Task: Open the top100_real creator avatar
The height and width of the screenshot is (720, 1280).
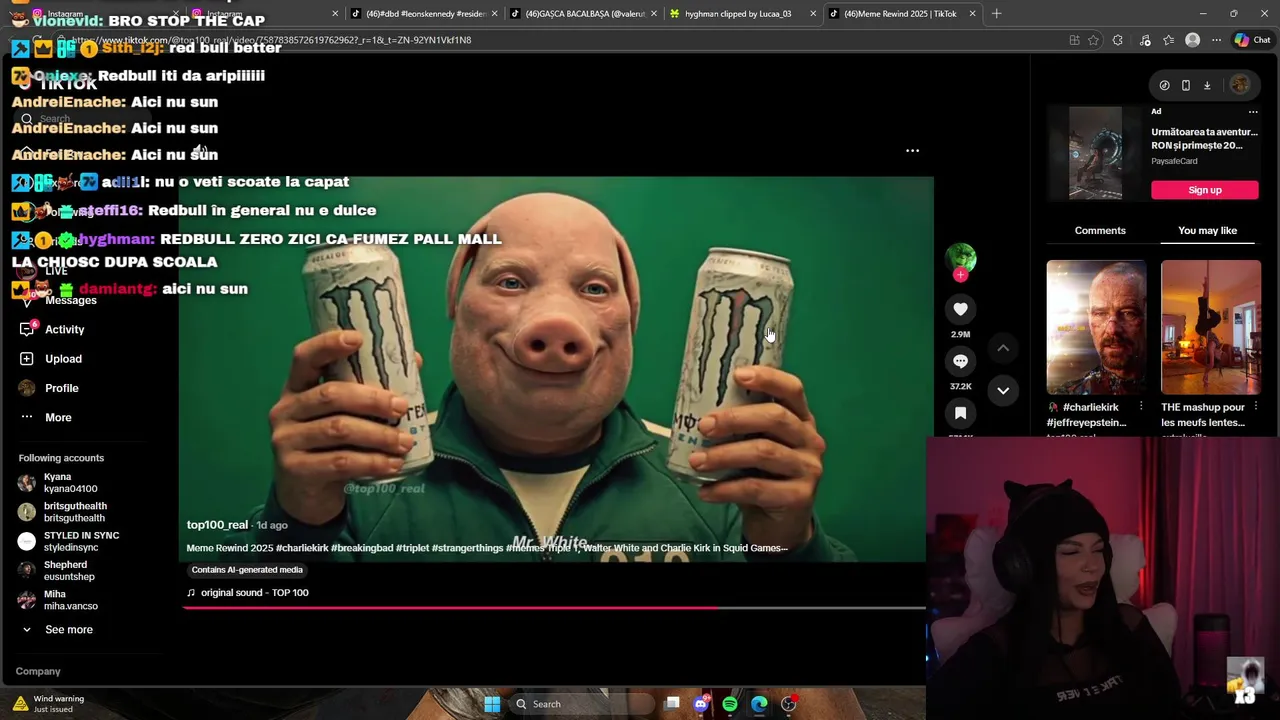Action: point(960,257)
